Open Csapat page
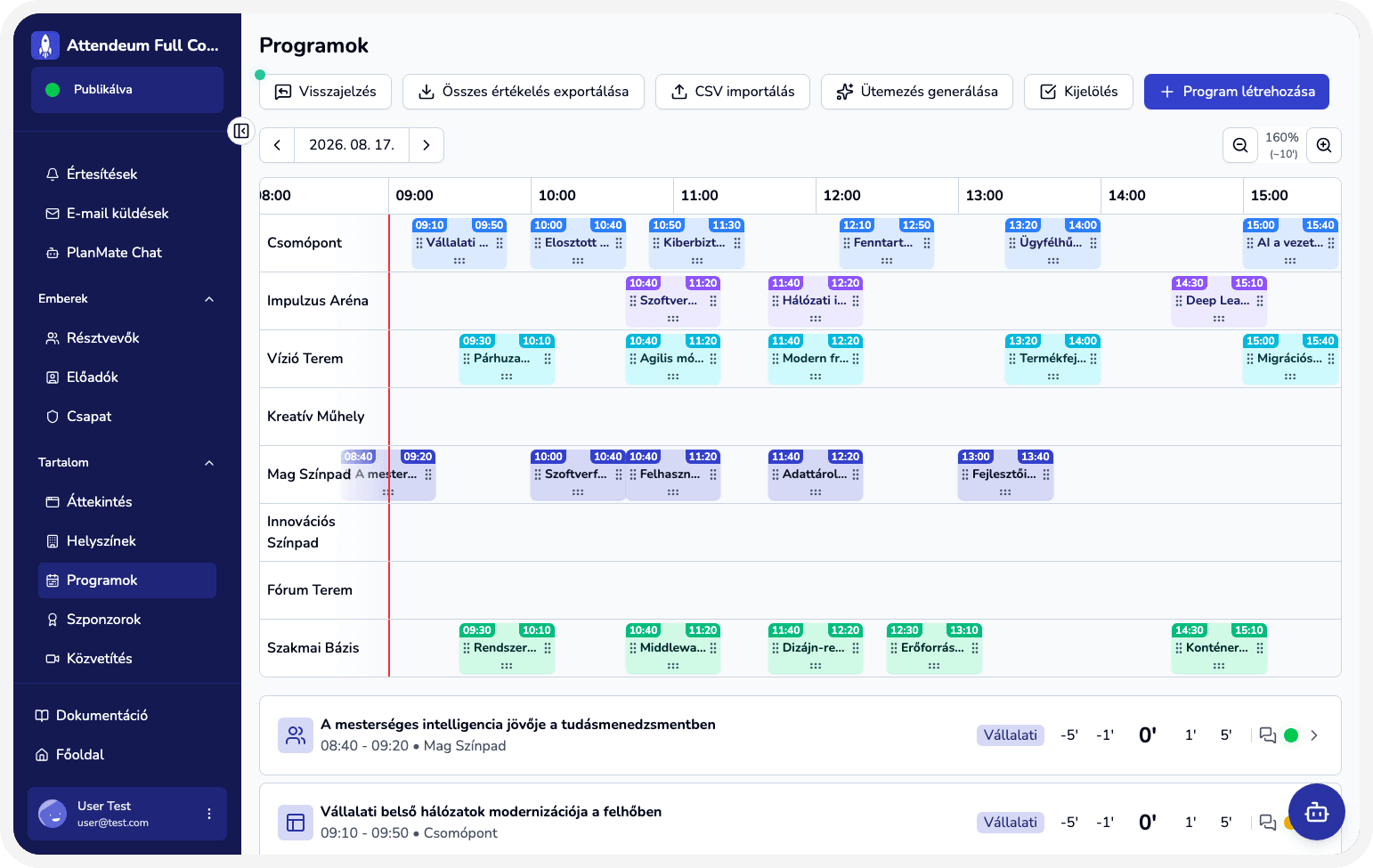The height and width of the screenshot is (868, 1373). click(127, 417)
